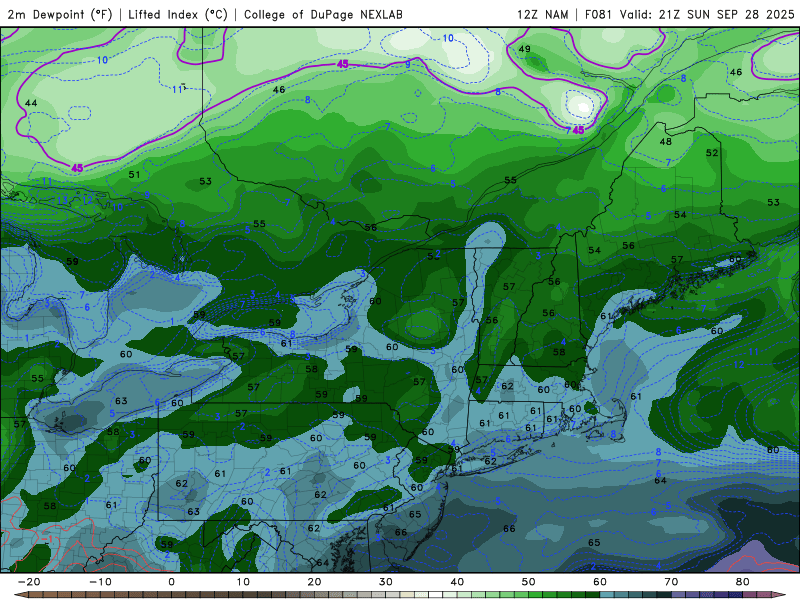800x600 pixels.
Task: Click 'Valid: 21Z SUN SEP 28 2025' text
Action: tap(707, 14)
